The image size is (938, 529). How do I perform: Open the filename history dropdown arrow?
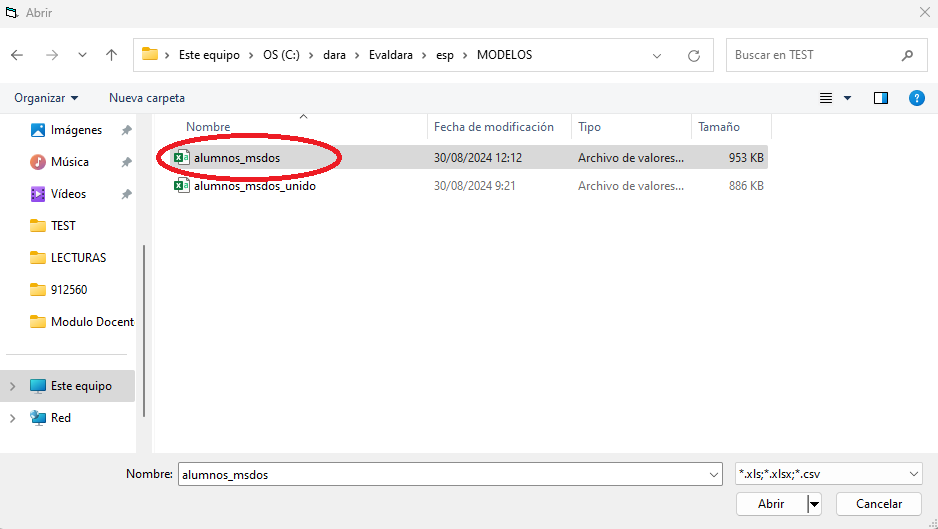coord(714,475)
